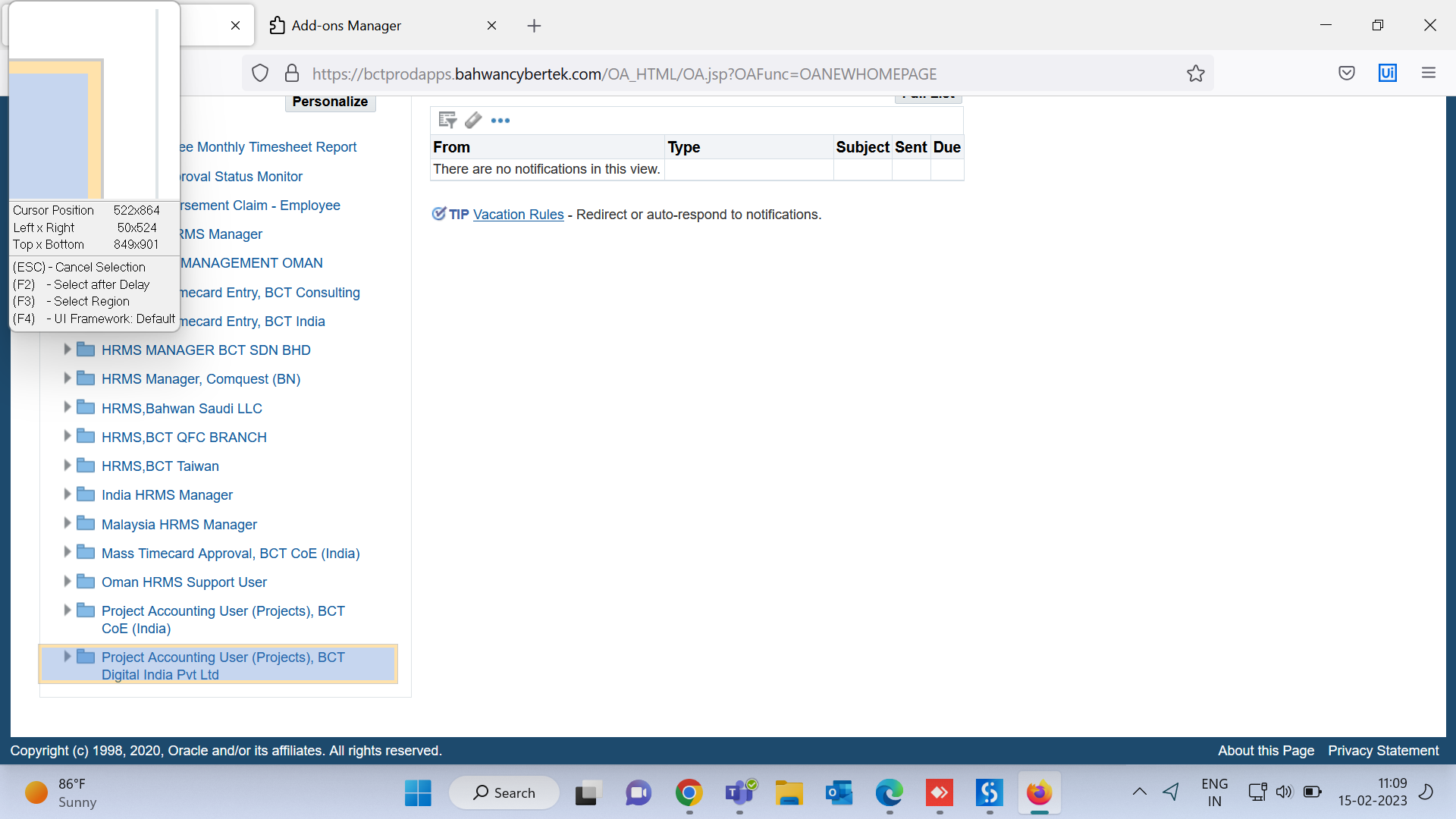Click the notification list view icon

447,120
